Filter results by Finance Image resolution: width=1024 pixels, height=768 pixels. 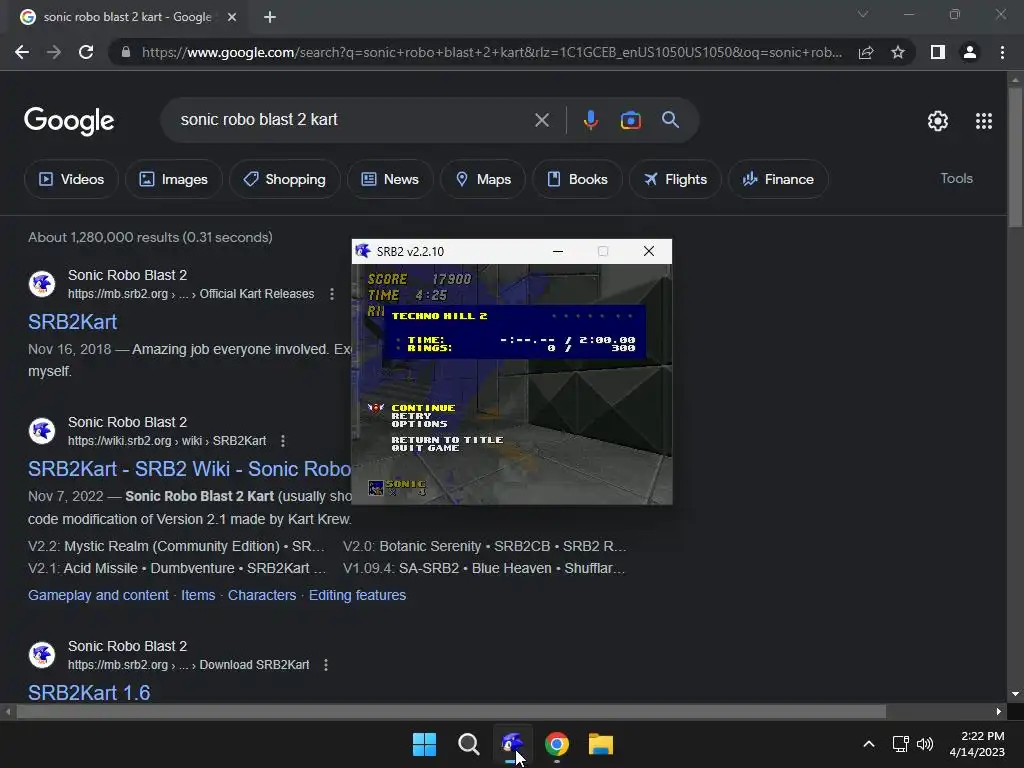pyautogui.click(x=778, y=179)
